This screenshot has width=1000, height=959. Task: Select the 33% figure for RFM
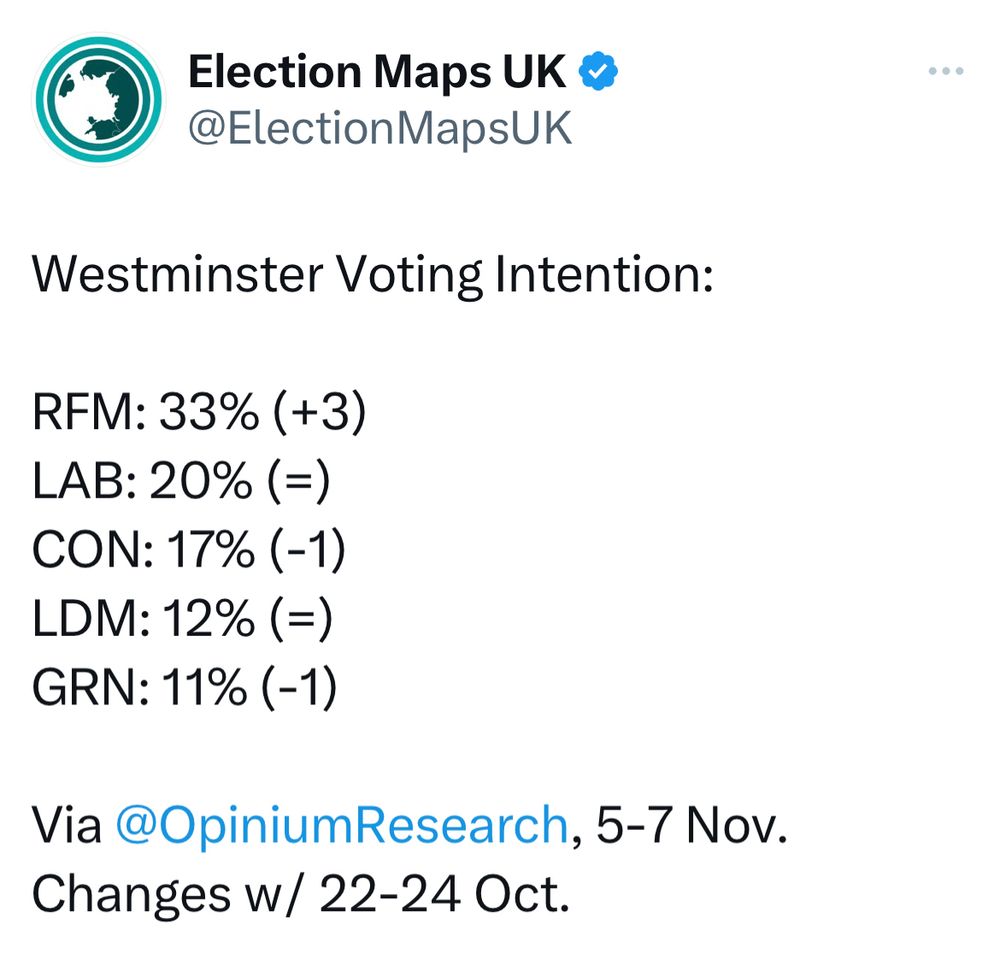coord(206,414)
